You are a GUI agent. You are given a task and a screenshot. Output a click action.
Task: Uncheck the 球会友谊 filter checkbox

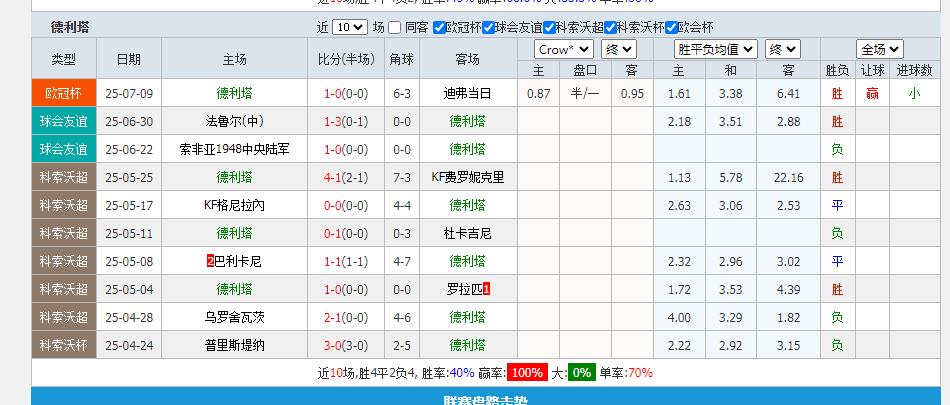[x=489, y=28]
